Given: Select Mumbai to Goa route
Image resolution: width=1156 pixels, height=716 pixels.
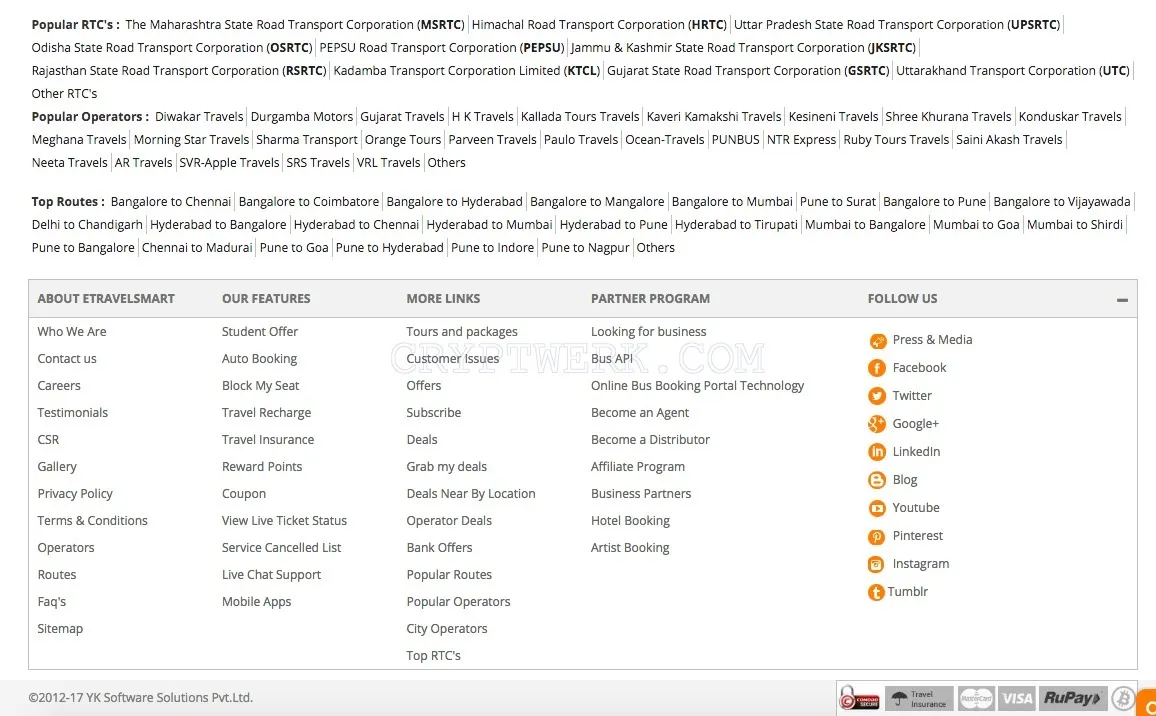Looking at the screenshot, I should tap(976, 224).
